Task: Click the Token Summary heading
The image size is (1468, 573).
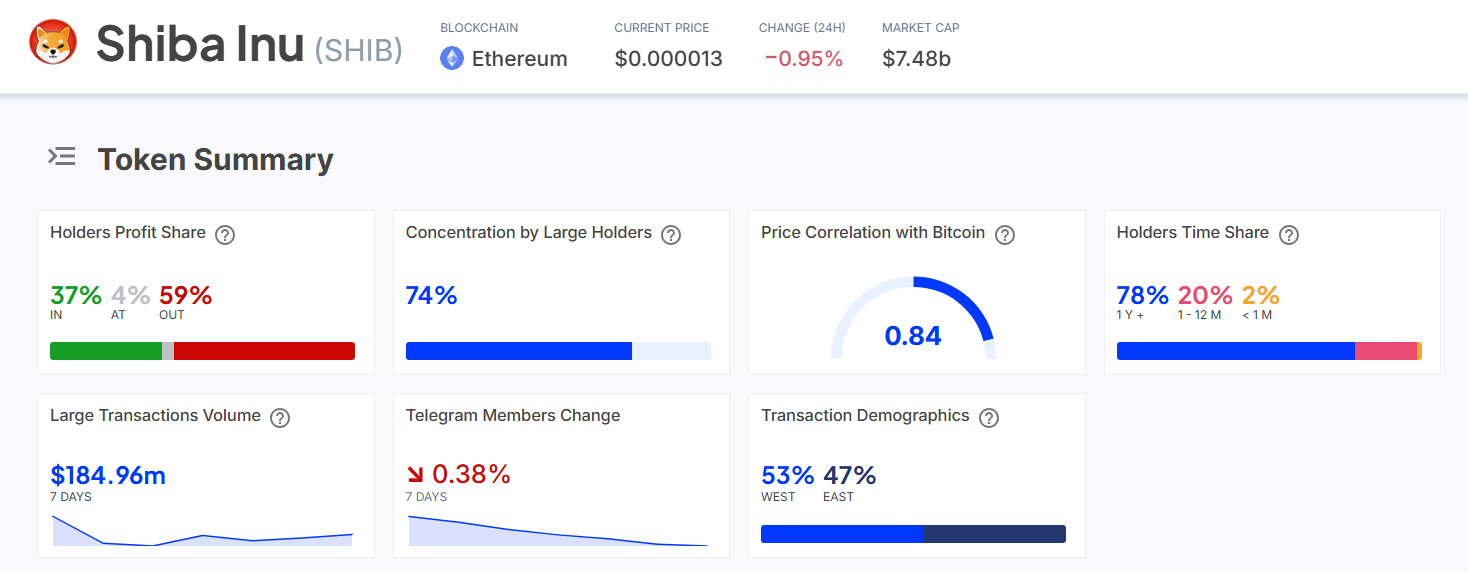Action: (x=215, y=160)
